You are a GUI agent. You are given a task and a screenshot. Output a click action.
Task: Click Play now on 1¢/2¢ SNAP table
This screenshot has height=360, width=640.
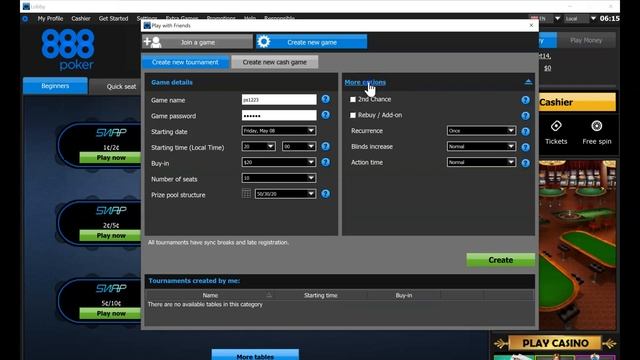[111, 158]
